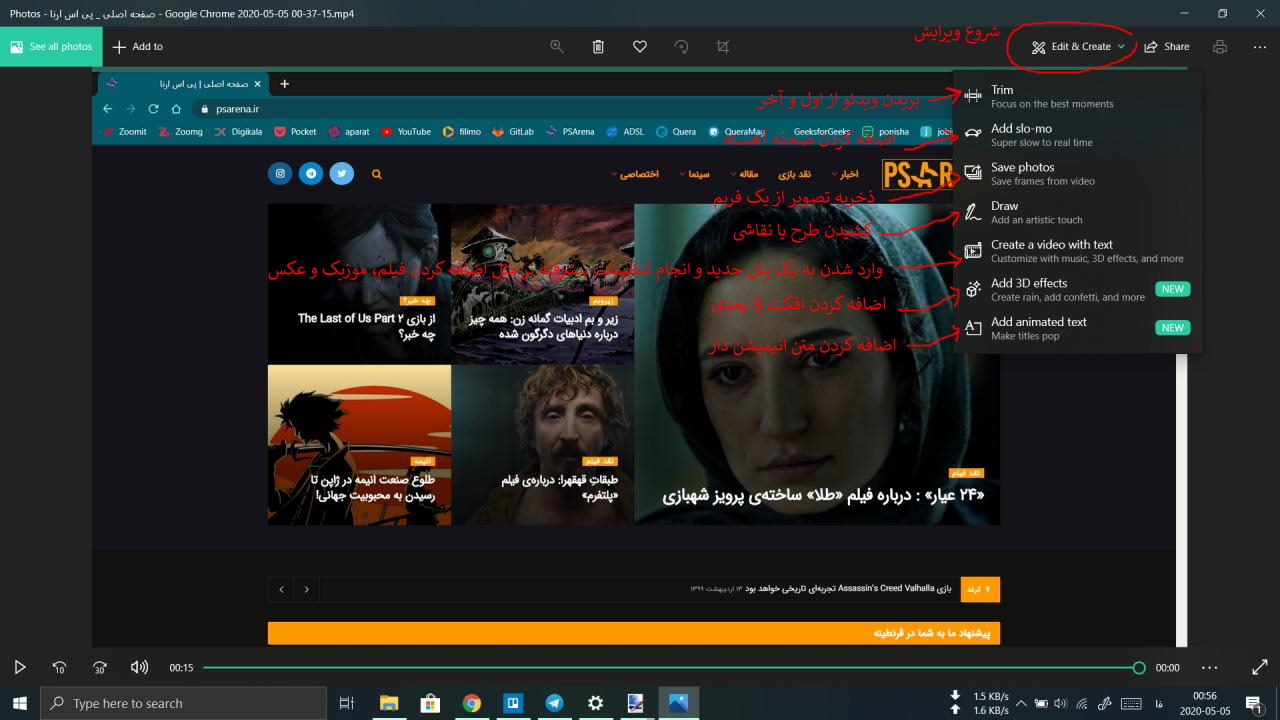Click the Photos app taskbar icon

[678, 703]
